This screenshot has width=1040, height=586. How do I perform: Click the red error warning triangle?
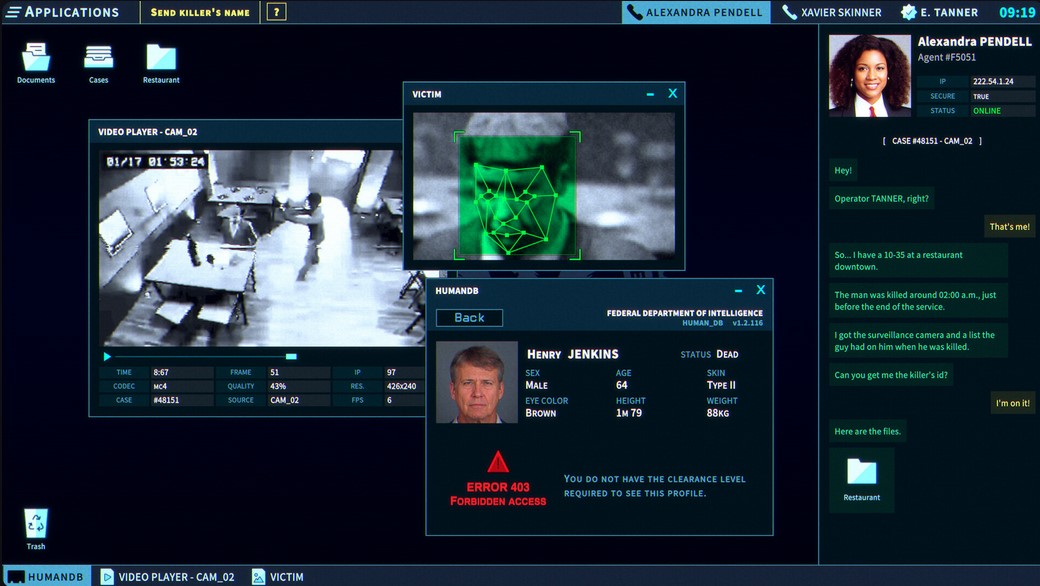[498, 462]
